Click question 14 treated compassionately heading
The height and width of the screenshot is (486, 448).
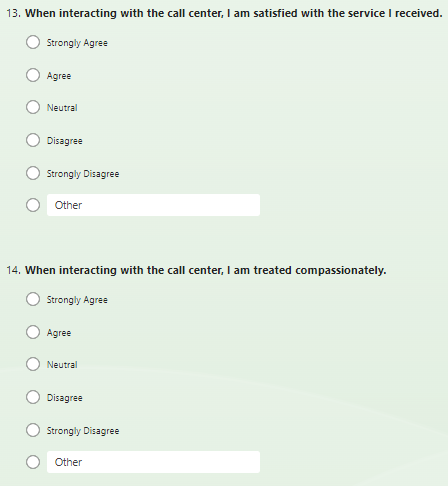click(196, 270)
